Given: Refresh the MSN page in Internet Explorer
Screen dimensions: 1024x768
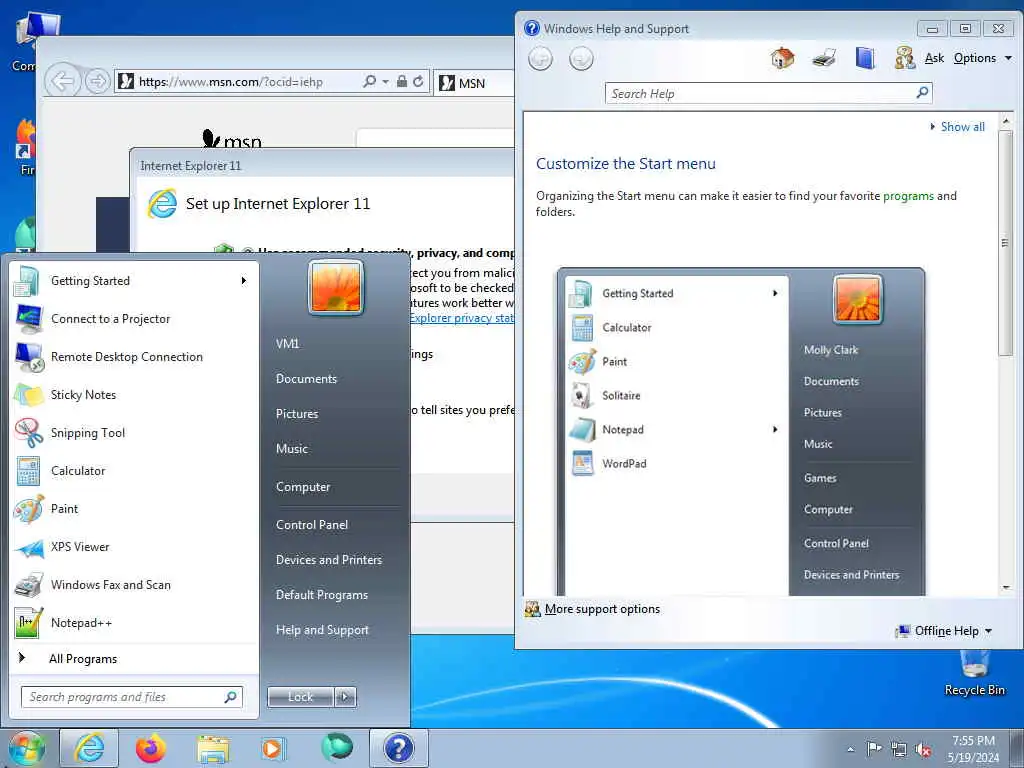Looking at the screenshot, I should click(x=418, y=82).
